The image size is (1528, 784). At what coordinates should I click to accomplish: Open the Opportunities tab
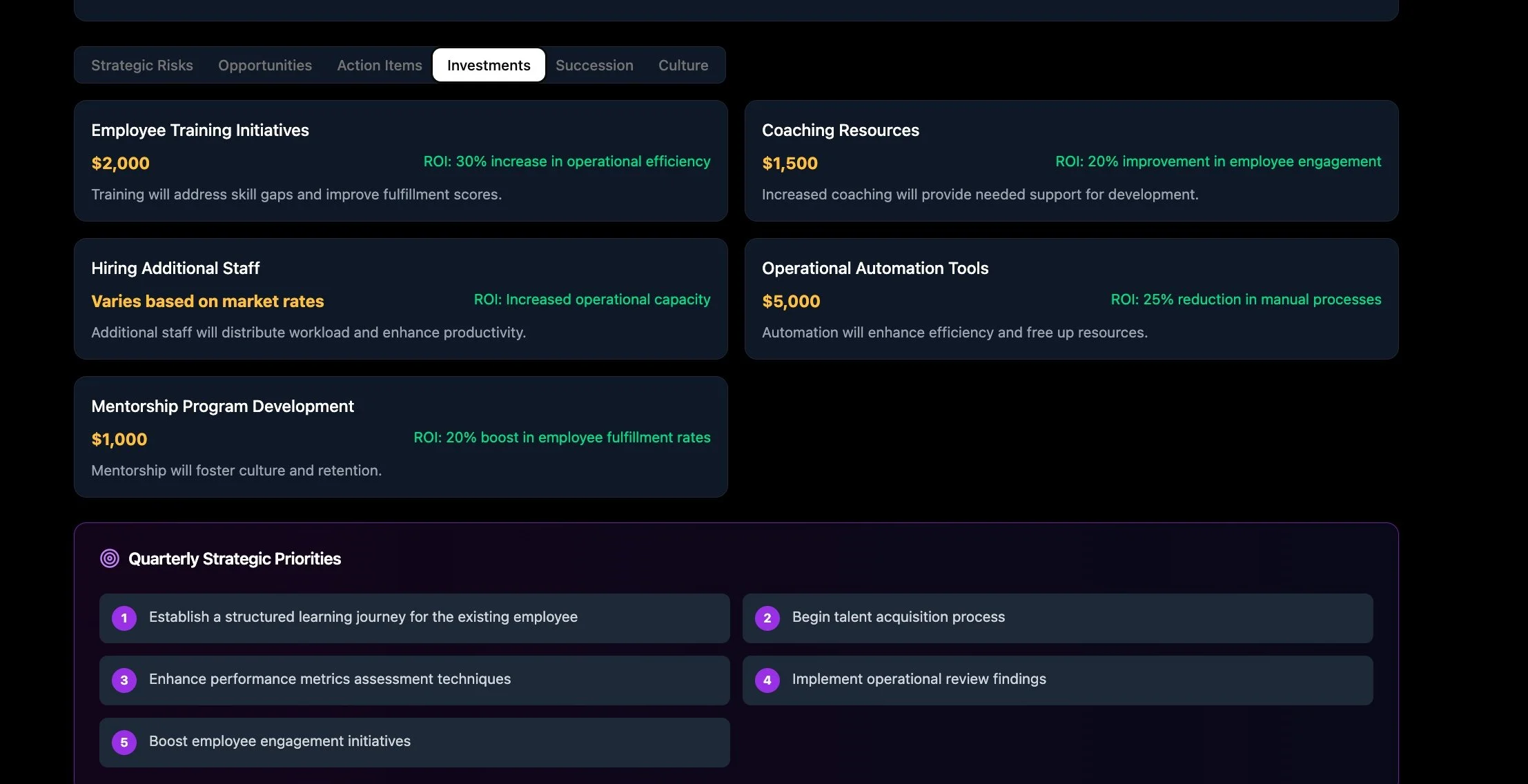[x=265, y=66]
